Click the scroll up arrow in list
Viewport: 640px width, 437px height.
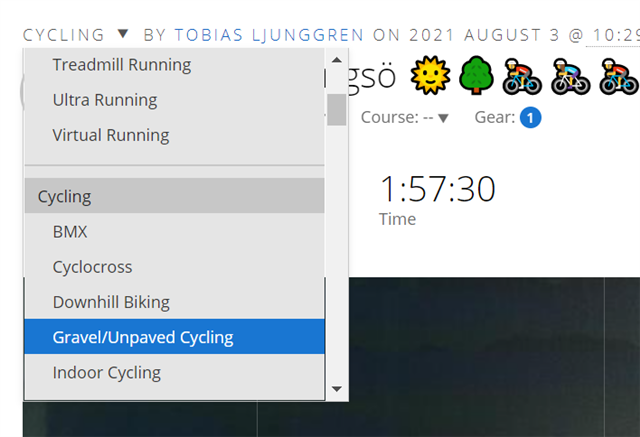(337, 60)
